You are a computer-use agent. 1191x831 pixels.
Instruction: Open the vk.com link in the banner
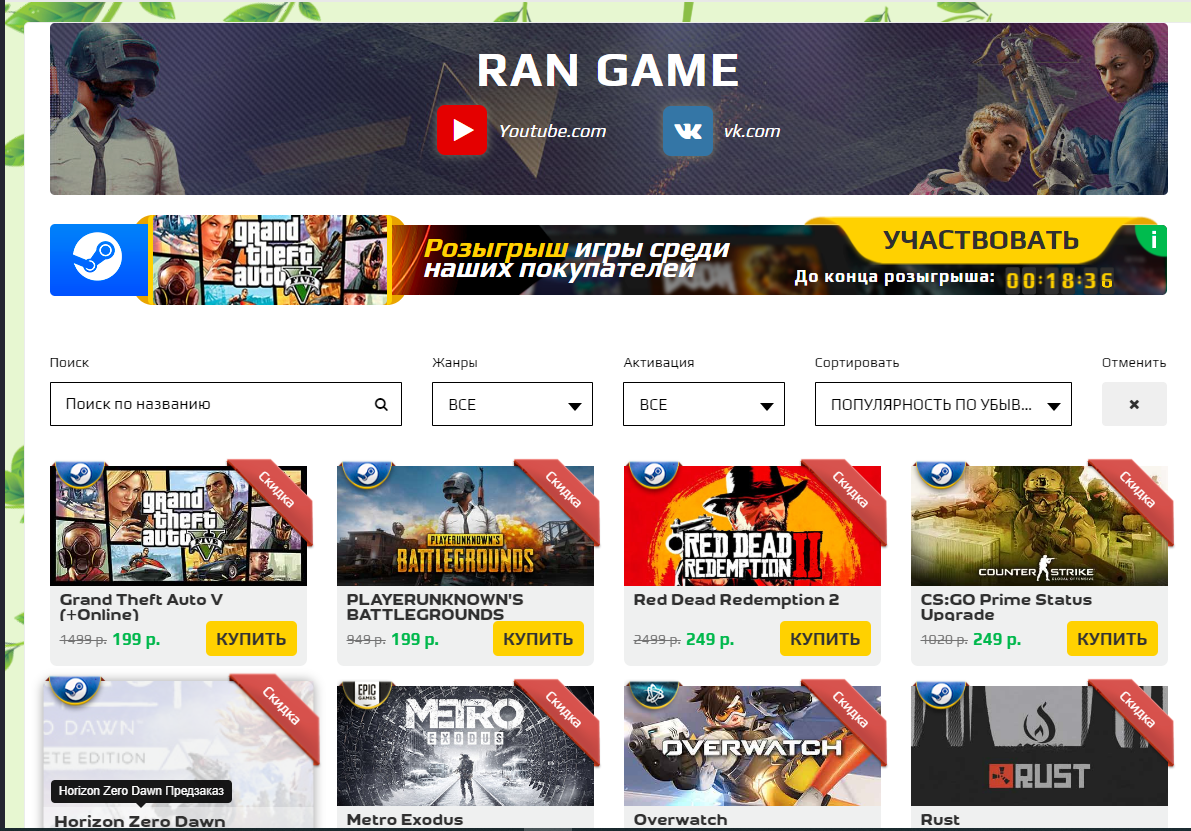(752, 131)
